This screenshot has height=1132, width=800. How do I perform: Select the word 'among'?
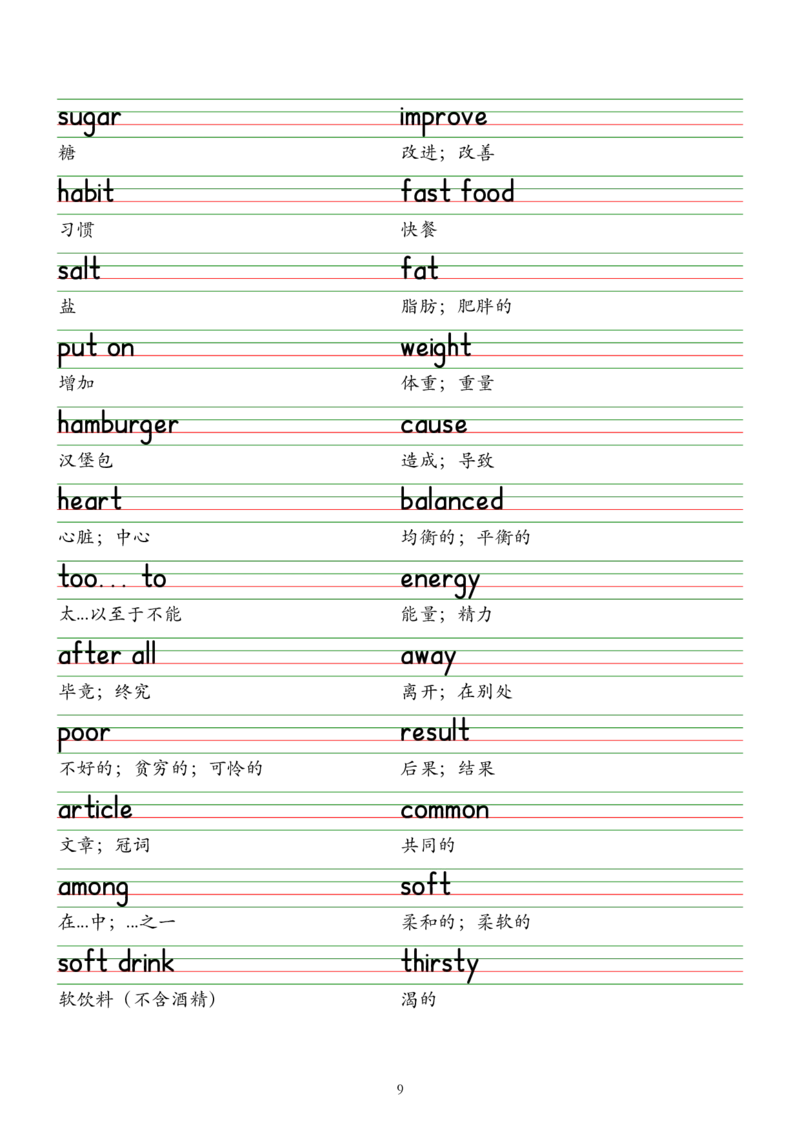click(x=93, y=888)
